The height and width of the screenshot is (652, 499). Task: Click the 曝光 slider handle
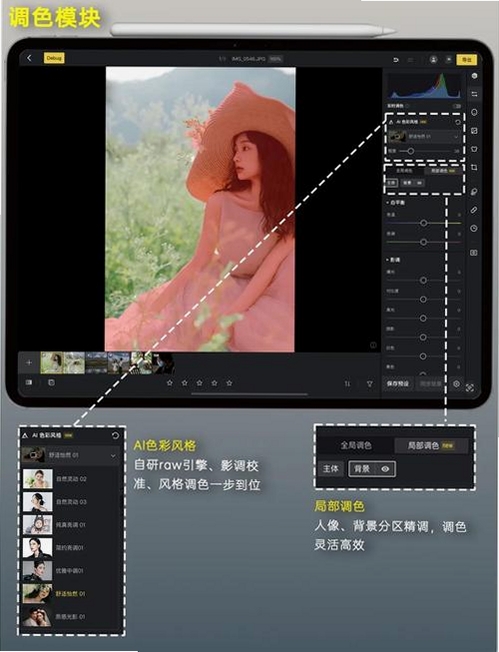tap(423, 280)
